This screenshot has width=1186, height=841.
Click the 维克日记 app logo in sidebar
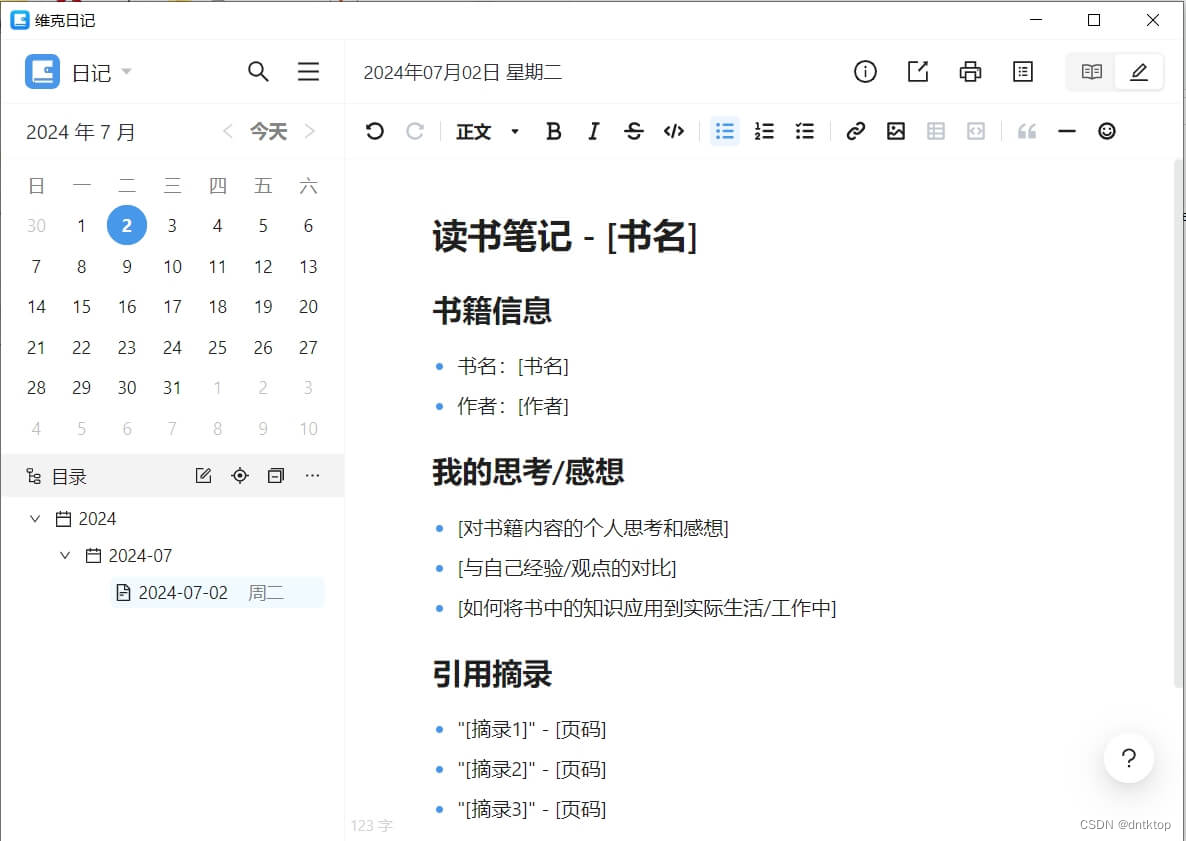(42, 72)
